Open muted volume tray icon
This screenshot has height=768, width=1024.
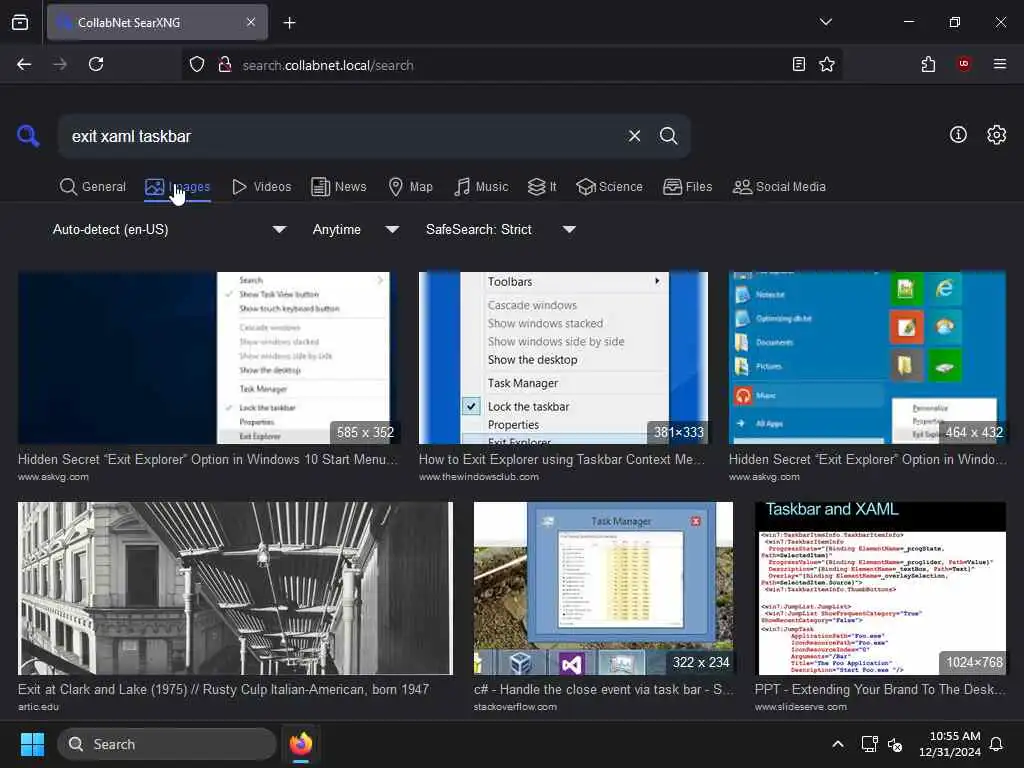pos(895,744)
